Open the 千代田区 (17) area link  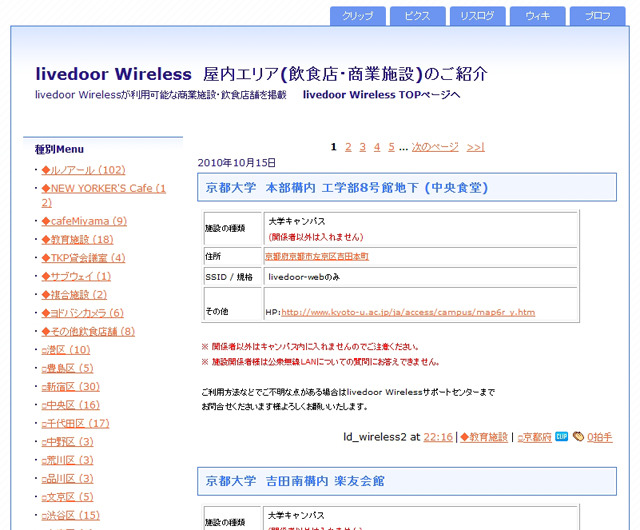pyautogui.click(x=76, y=423)
